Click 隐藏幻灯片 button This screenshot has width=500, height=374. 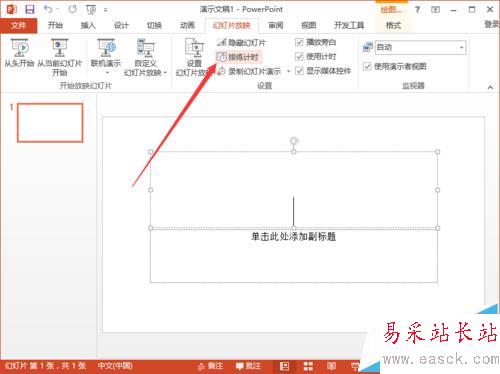pos(241,42)
